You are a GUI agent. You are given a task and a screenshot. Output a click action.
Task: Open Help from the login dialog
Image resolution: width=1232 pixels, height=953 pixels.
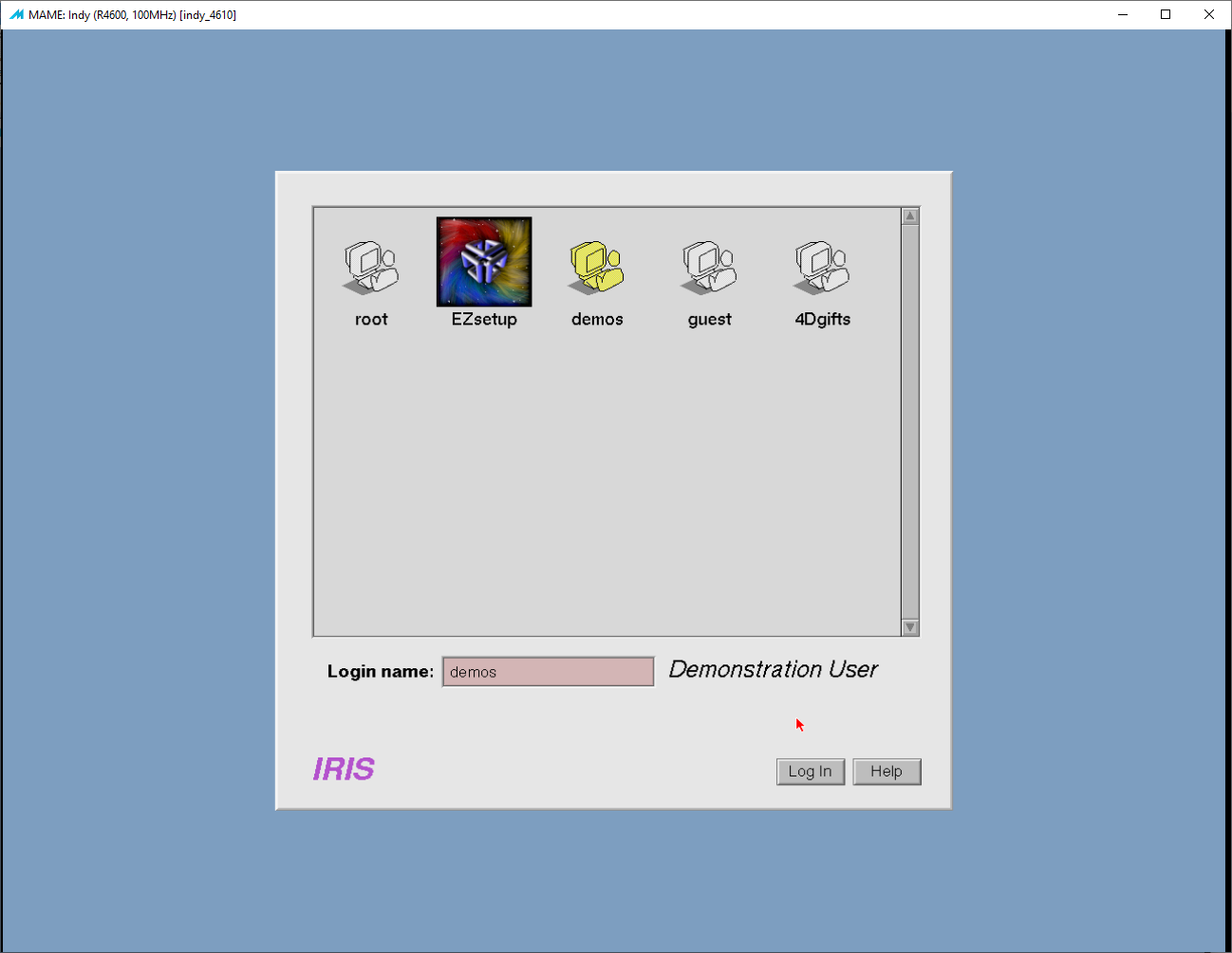click(887, 772)
